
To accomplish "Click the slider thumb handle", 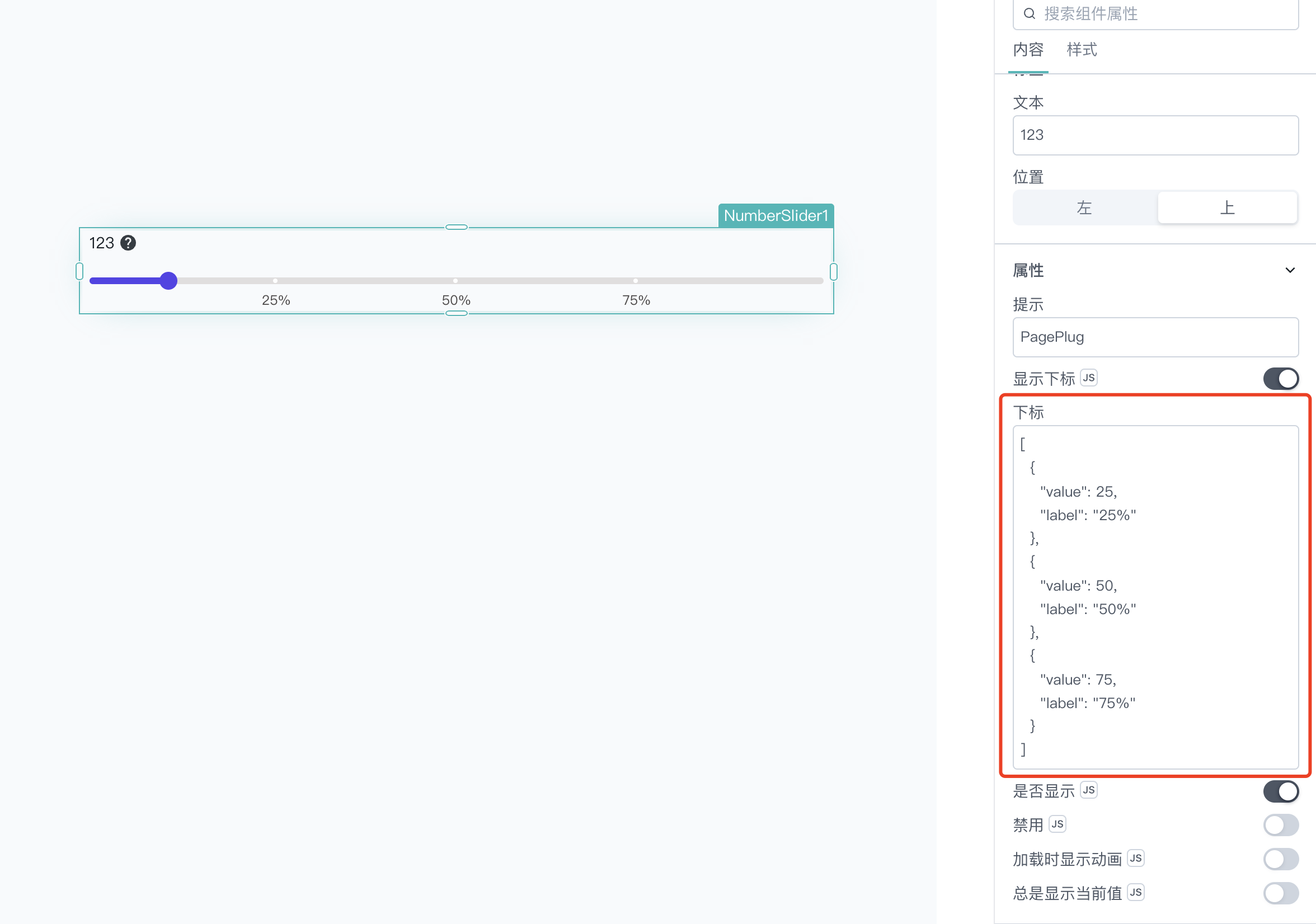I will tap(168, 281).
